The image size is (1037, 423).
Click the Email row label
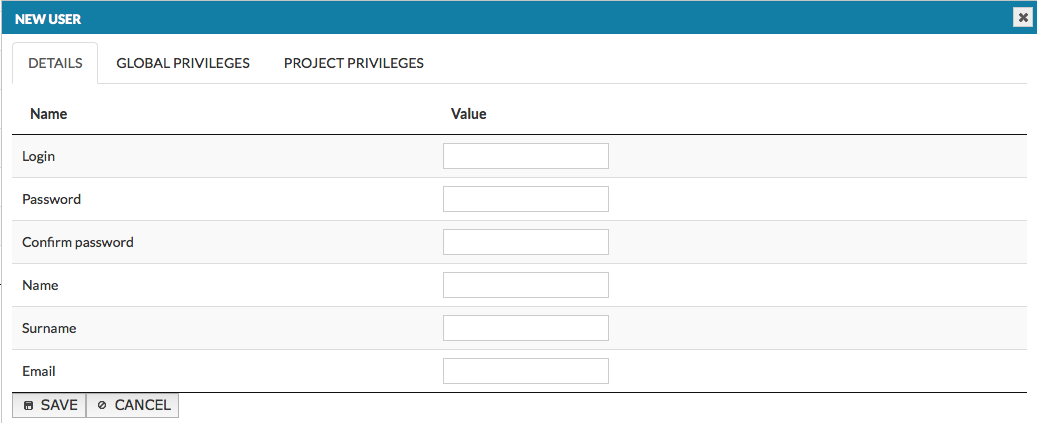click(38, 371)
